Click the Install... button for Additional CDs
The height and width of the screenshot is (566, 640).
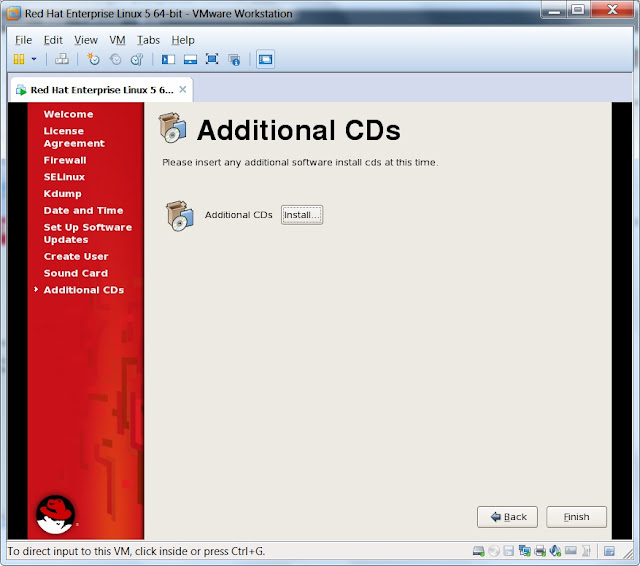point(302,215)
